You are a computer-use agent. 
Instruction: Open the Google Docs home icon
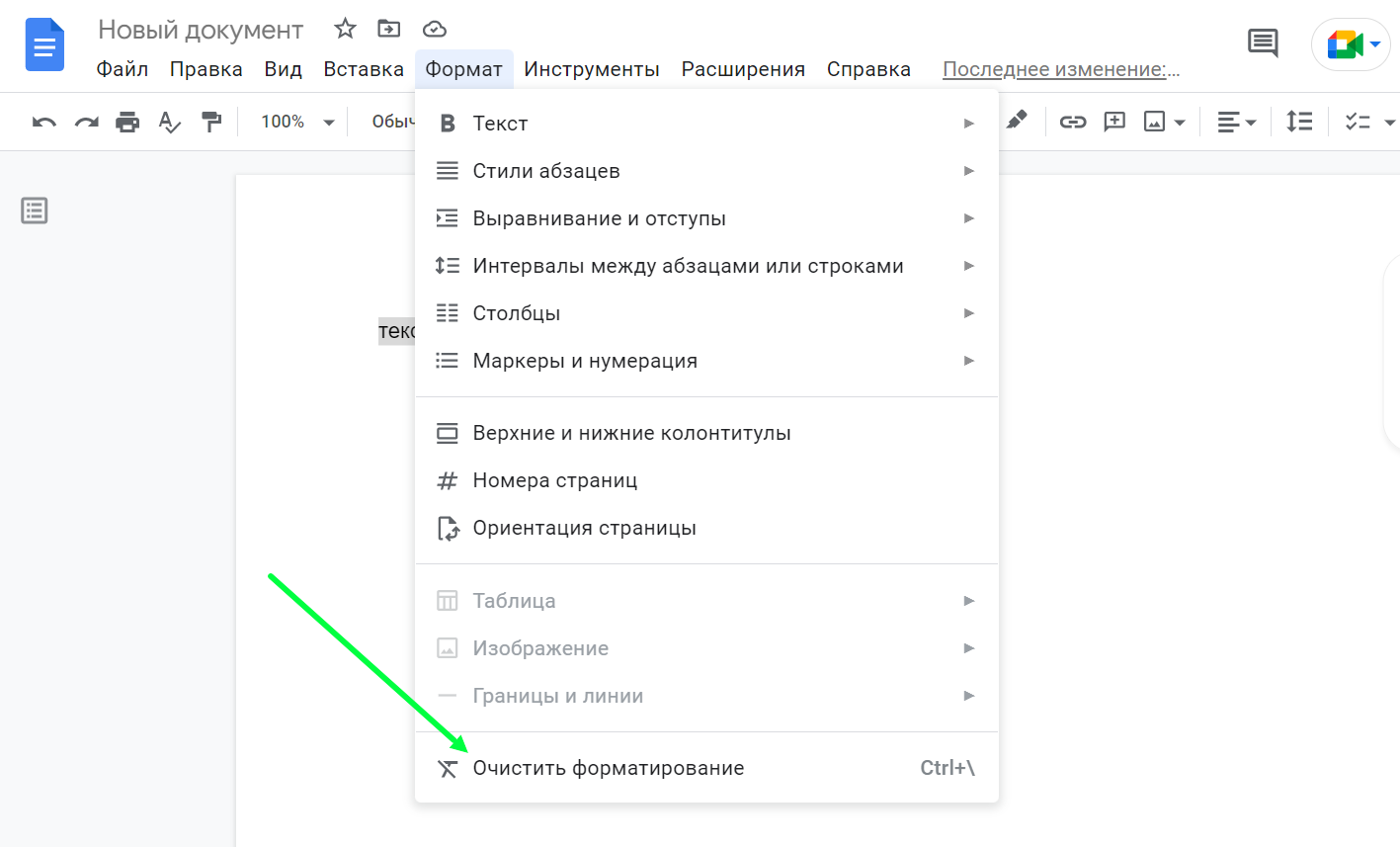44,45
